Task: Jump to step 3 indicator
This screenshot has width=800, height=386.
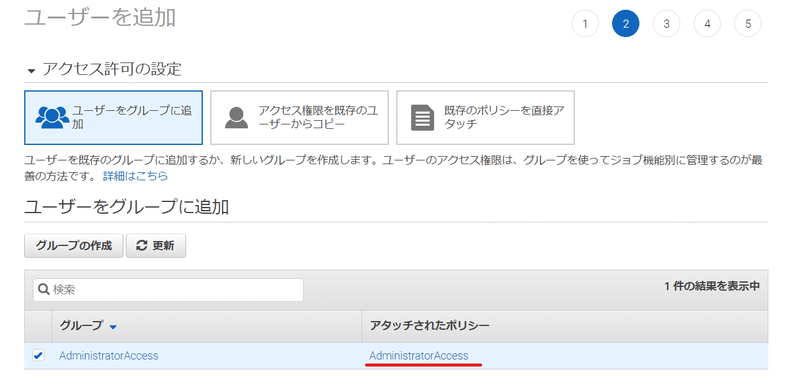Action: click(x=666, y=24)
